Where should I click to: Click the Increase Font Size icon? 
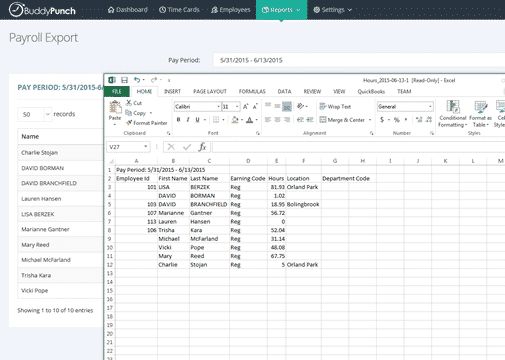(246, 107)
